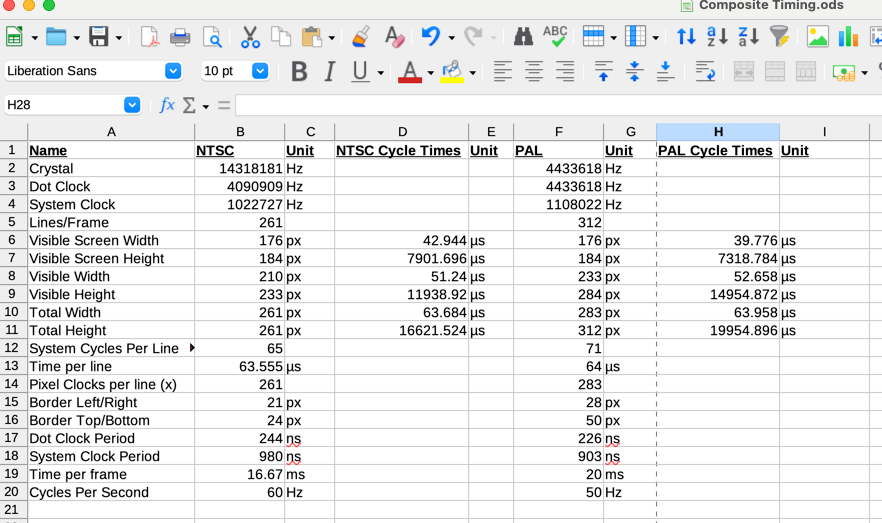This screenshot has height=523, width=882.
Task: Select row 12 header
Action: click(x=13, y=348)
